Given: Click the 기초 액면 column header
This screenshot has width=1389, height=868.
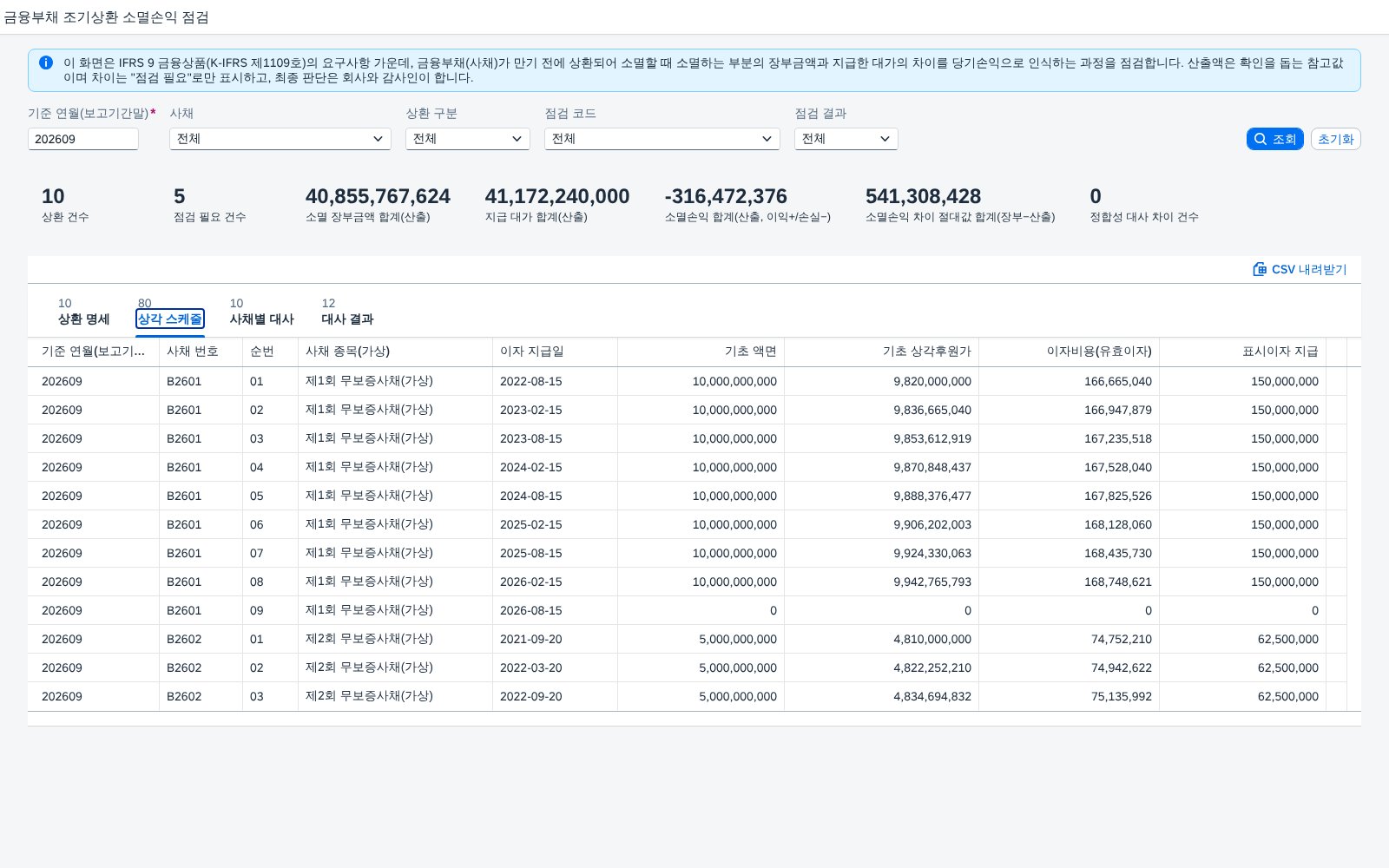Looking at the screenshot, I should pos(701,352).
